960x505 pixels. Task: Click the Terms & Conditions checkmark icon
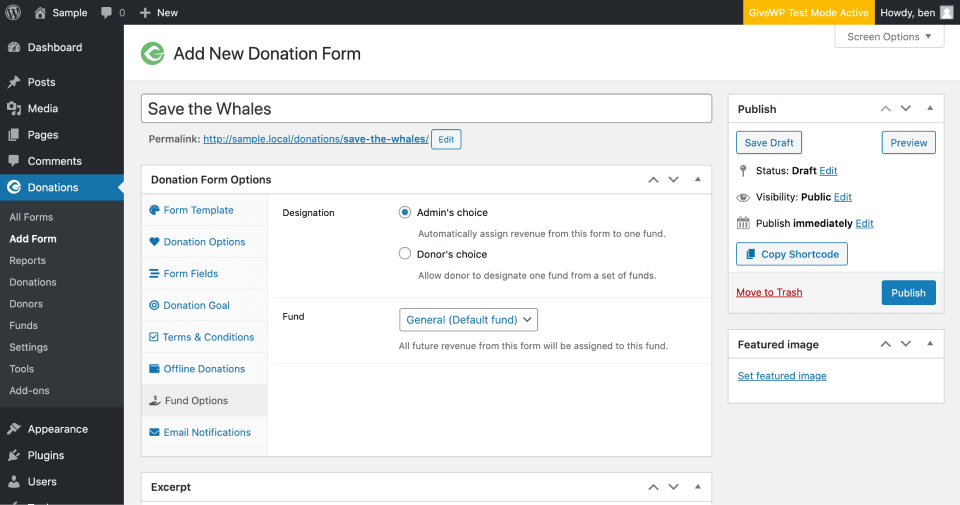[x=154, y=337]
